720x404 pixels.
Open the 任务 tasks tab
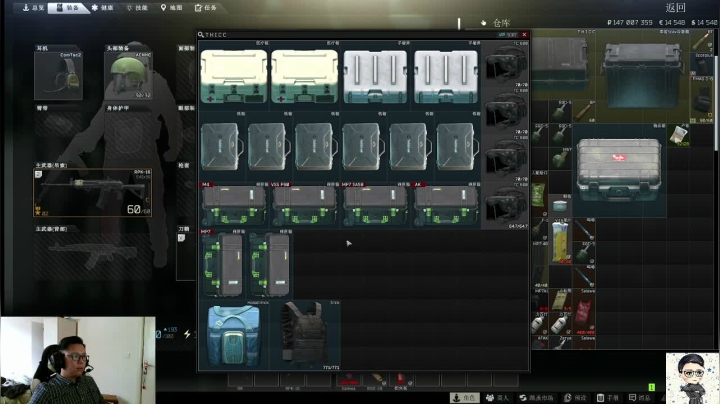pos(206,8)
